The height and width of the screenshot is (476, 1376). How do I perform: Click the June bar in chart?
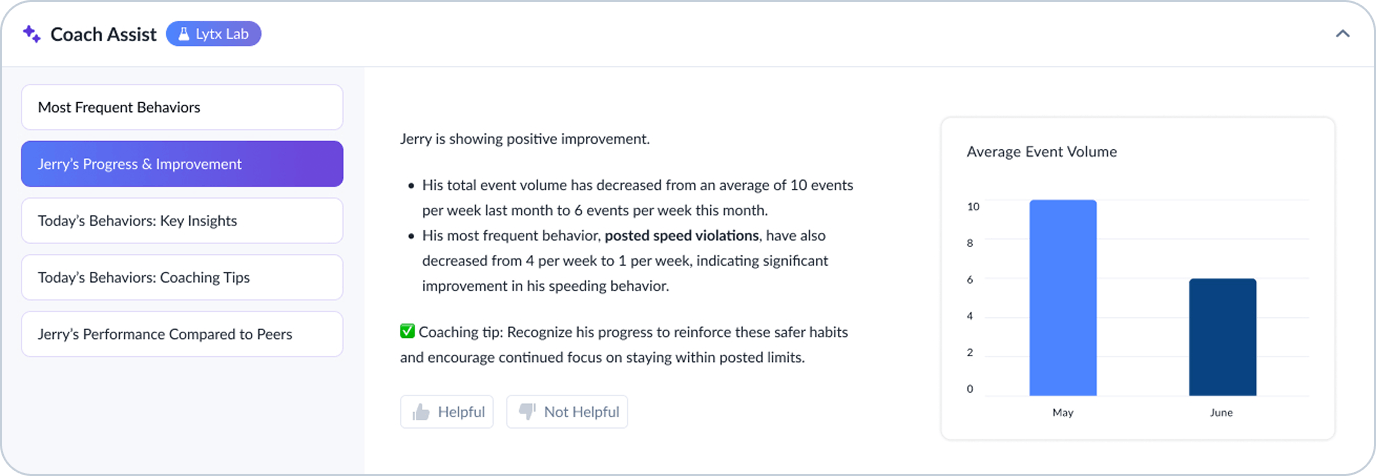click(x=1222, y=337)
